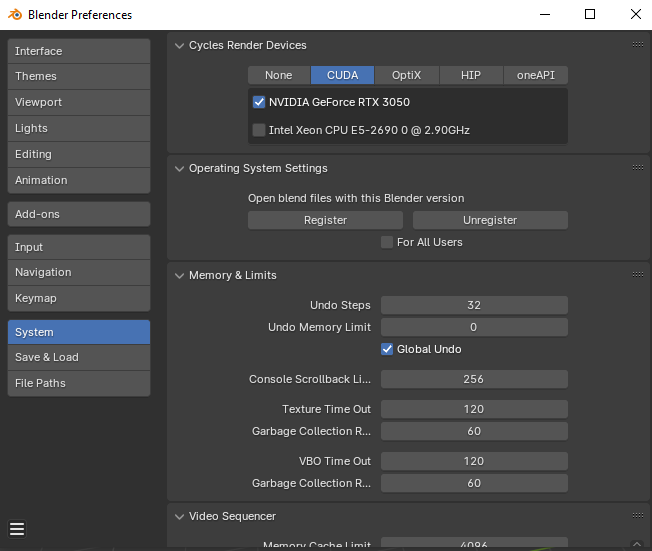Enable the Intel Xeon CPU device
This screenshot has width=652, height=551.
point(260,130)
